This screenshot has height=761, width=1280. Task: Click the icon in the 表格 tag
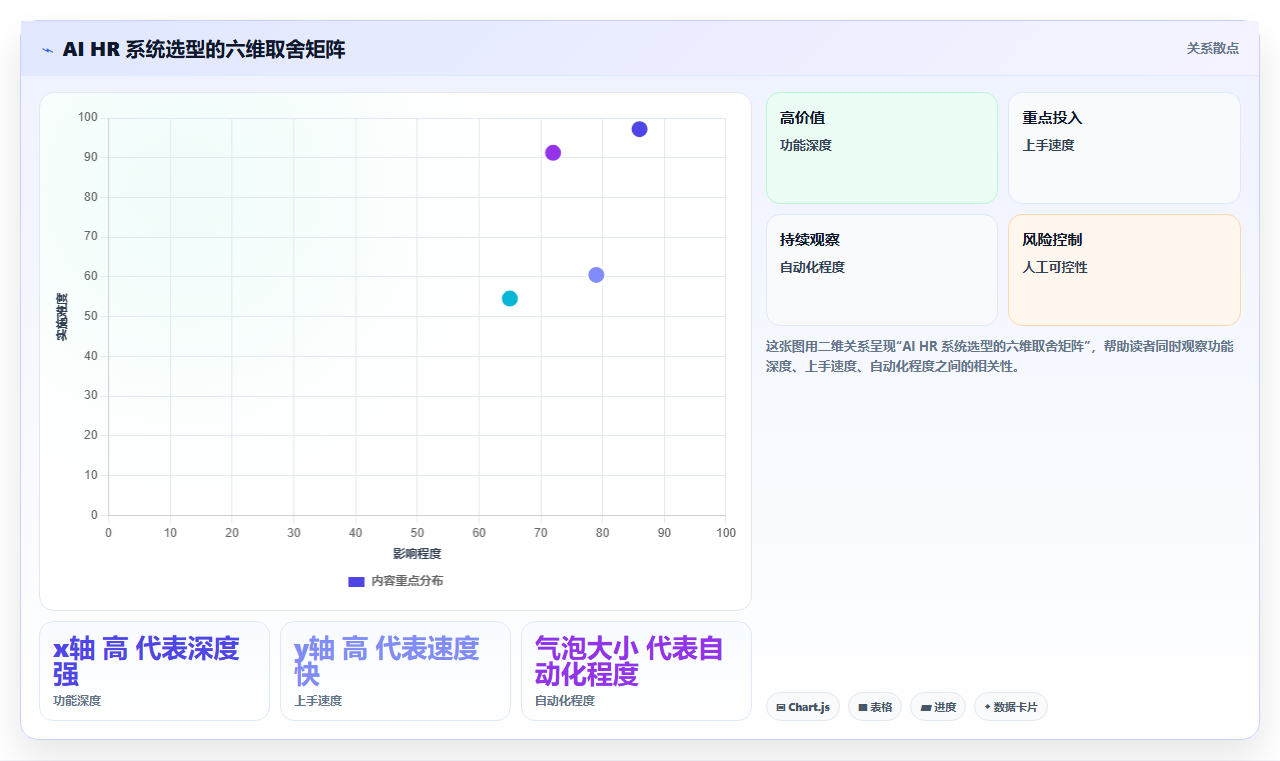tap(863, 708)
